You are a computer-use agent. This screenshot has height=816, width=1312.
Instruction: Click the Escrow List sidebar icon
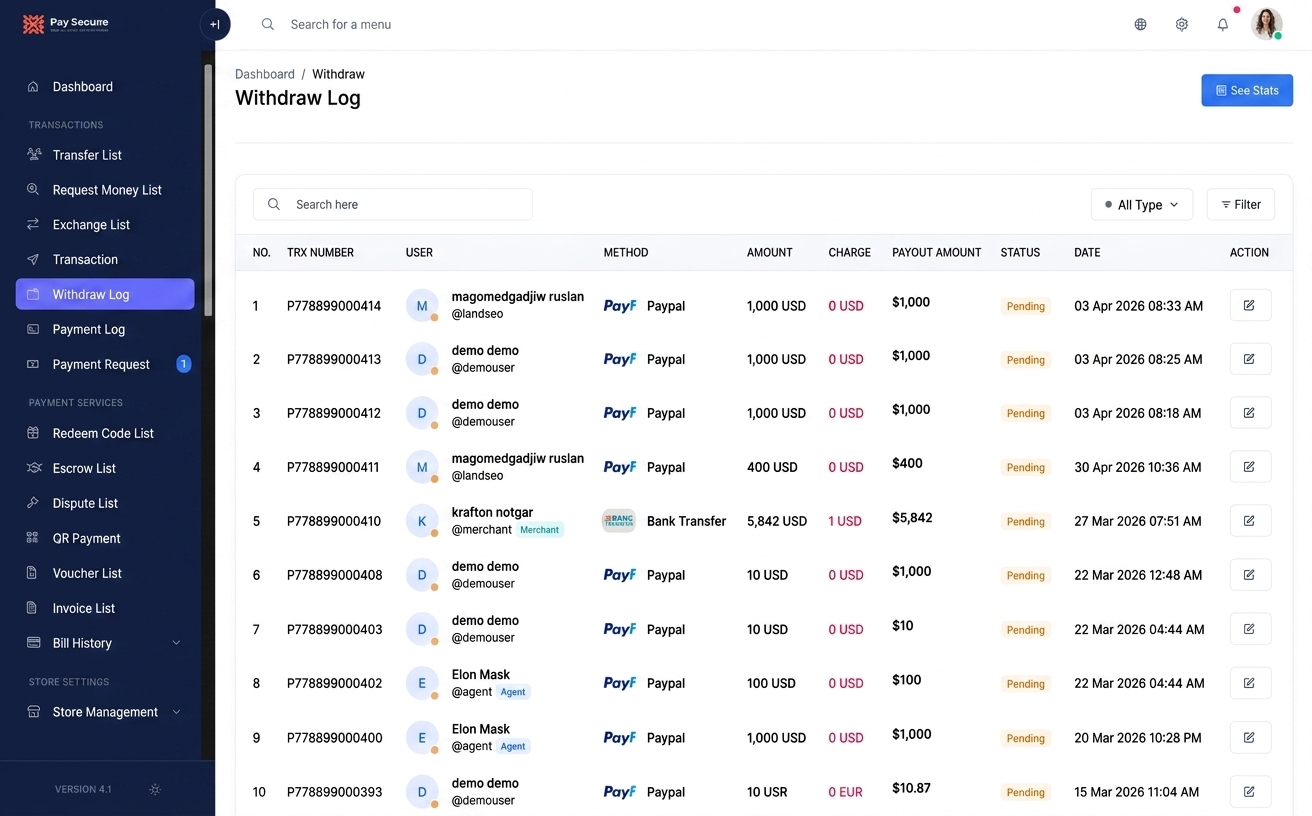pyautogui.click(x=33, y=468)
